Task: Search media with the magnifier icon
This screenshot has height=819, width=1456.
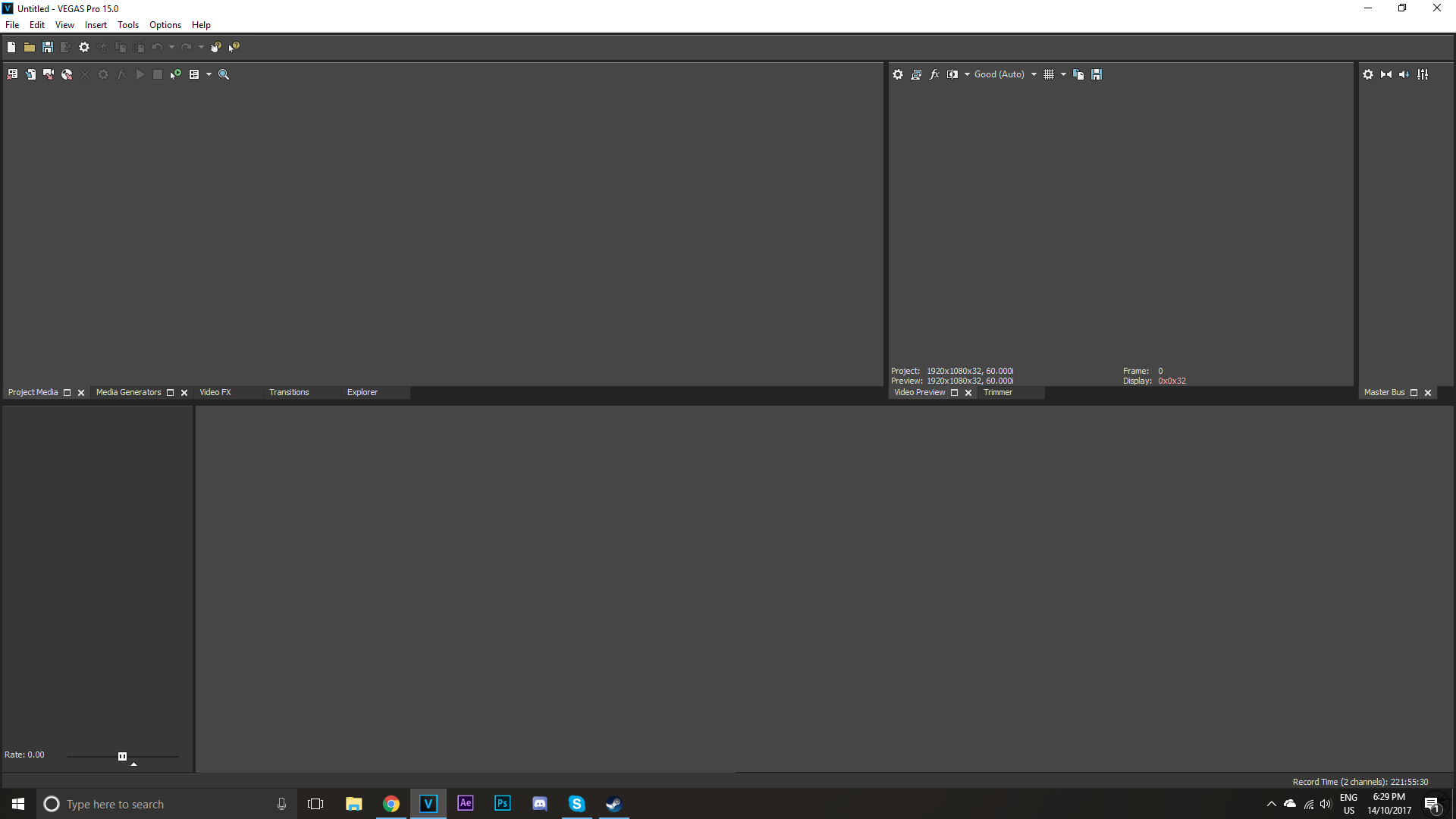Action: click(224, 74)
